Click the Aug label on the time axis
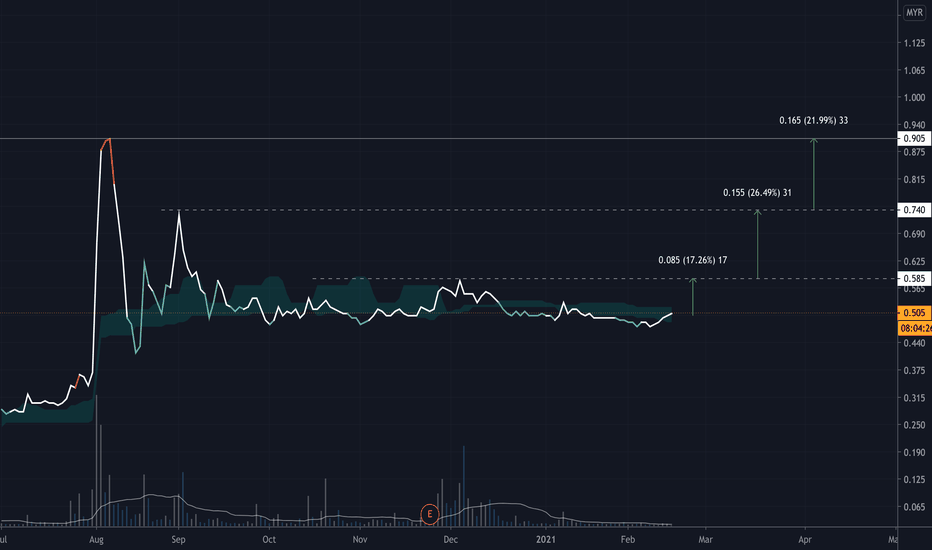932x550 pixels. [96, 540]
